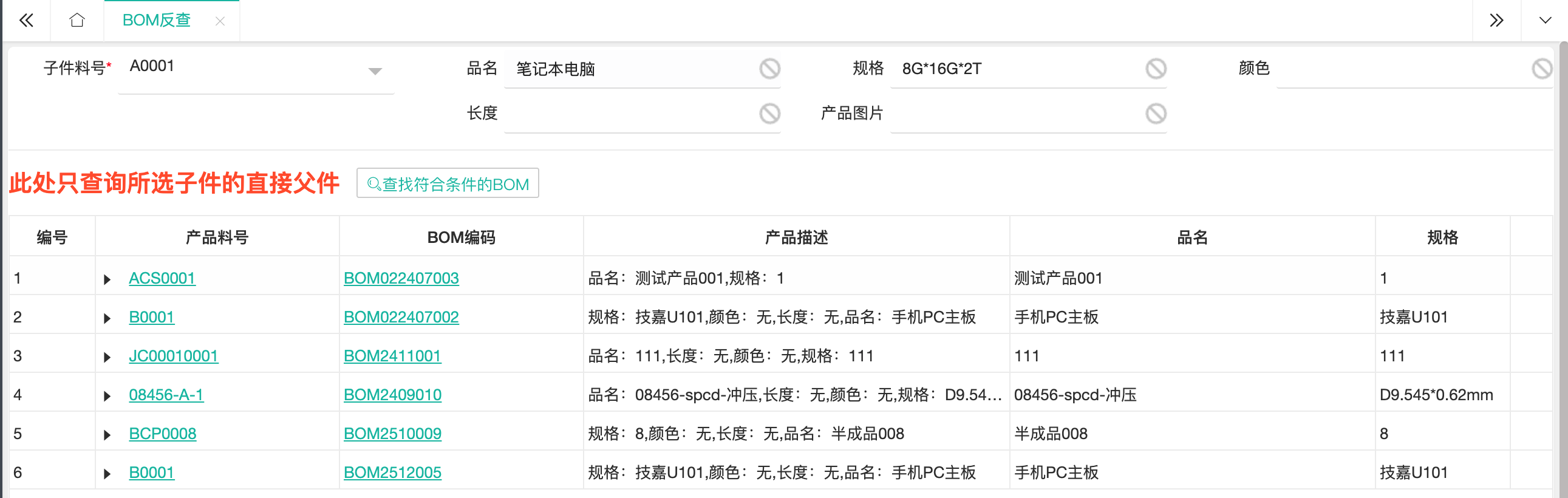Open the 子件料号 dropdown arrow

coord(375,71)
